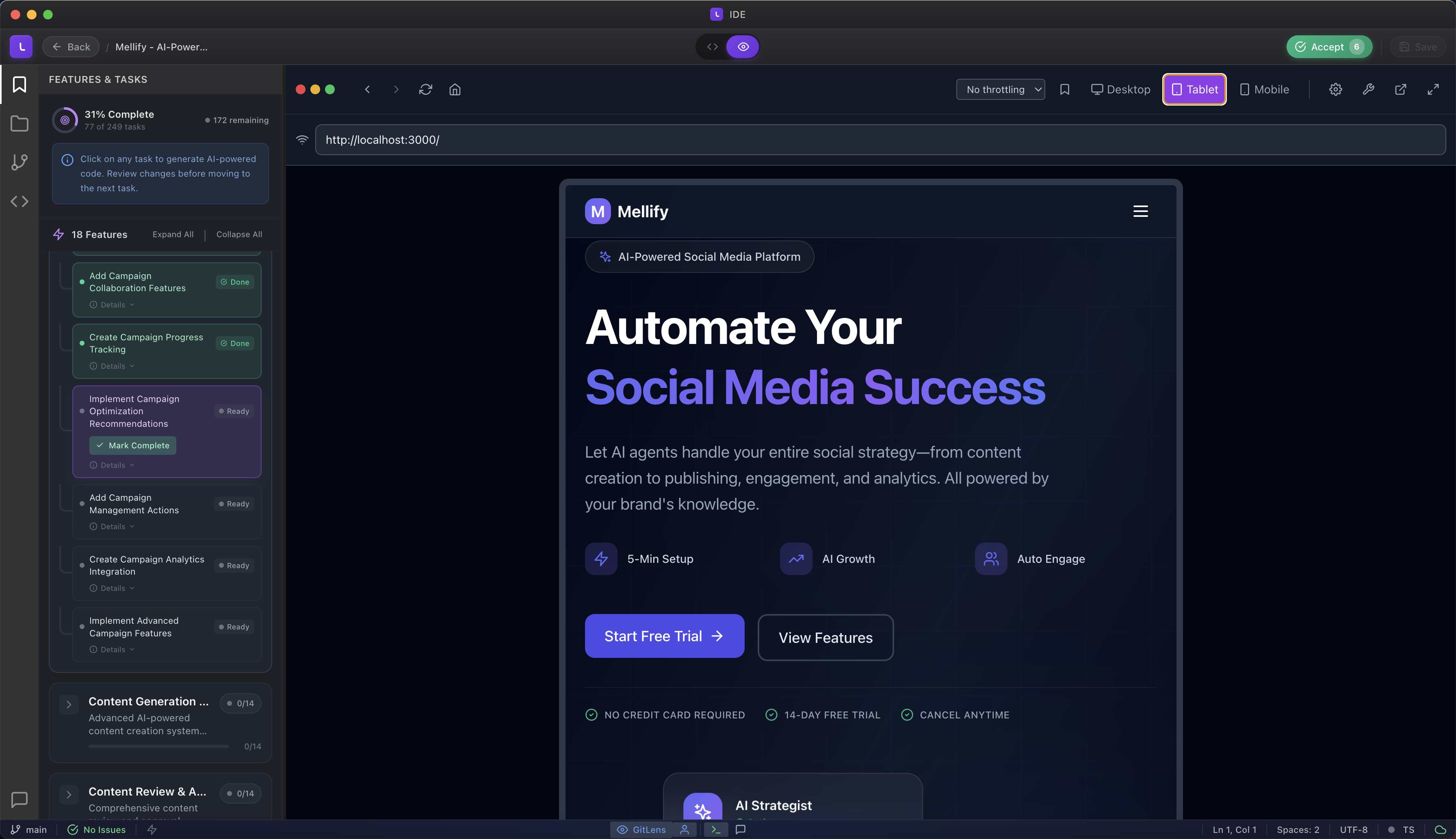Open preview in external window icon

(1400, 89)
